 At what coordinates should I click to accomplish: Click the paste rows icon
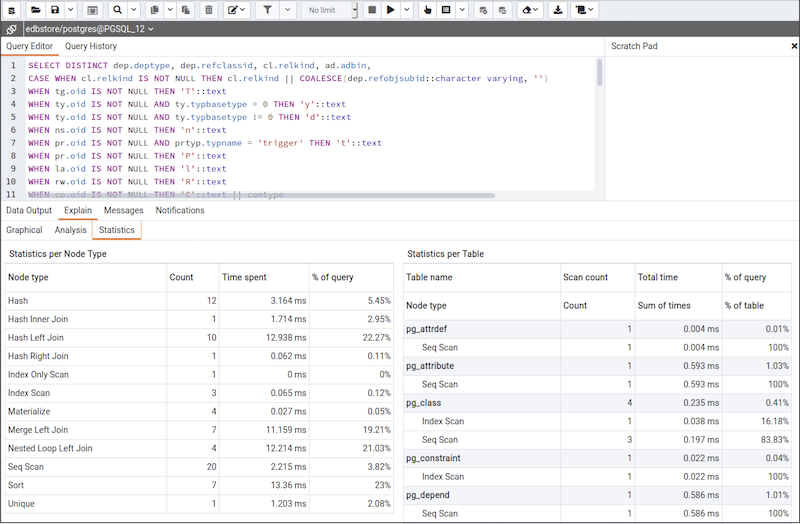[x=186, y=10]
